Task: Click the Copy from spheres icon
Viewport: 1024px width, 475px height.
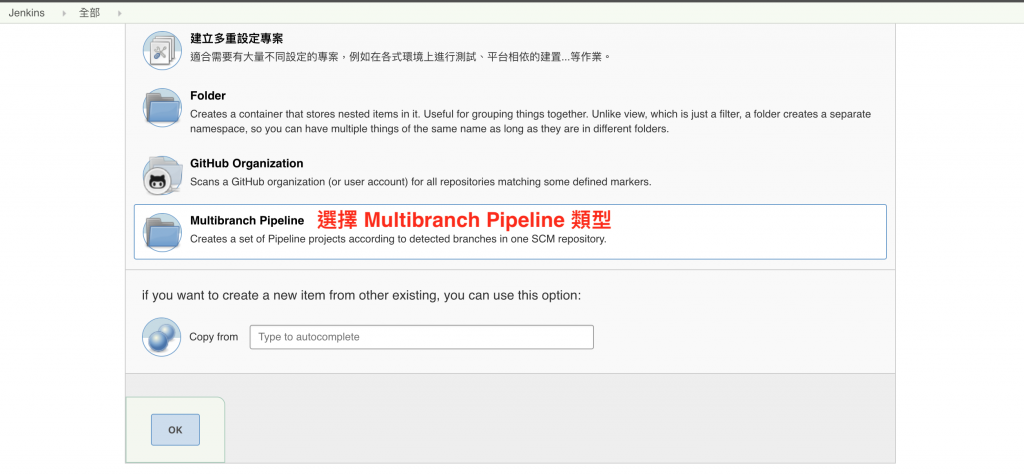Action: point(161,337)
